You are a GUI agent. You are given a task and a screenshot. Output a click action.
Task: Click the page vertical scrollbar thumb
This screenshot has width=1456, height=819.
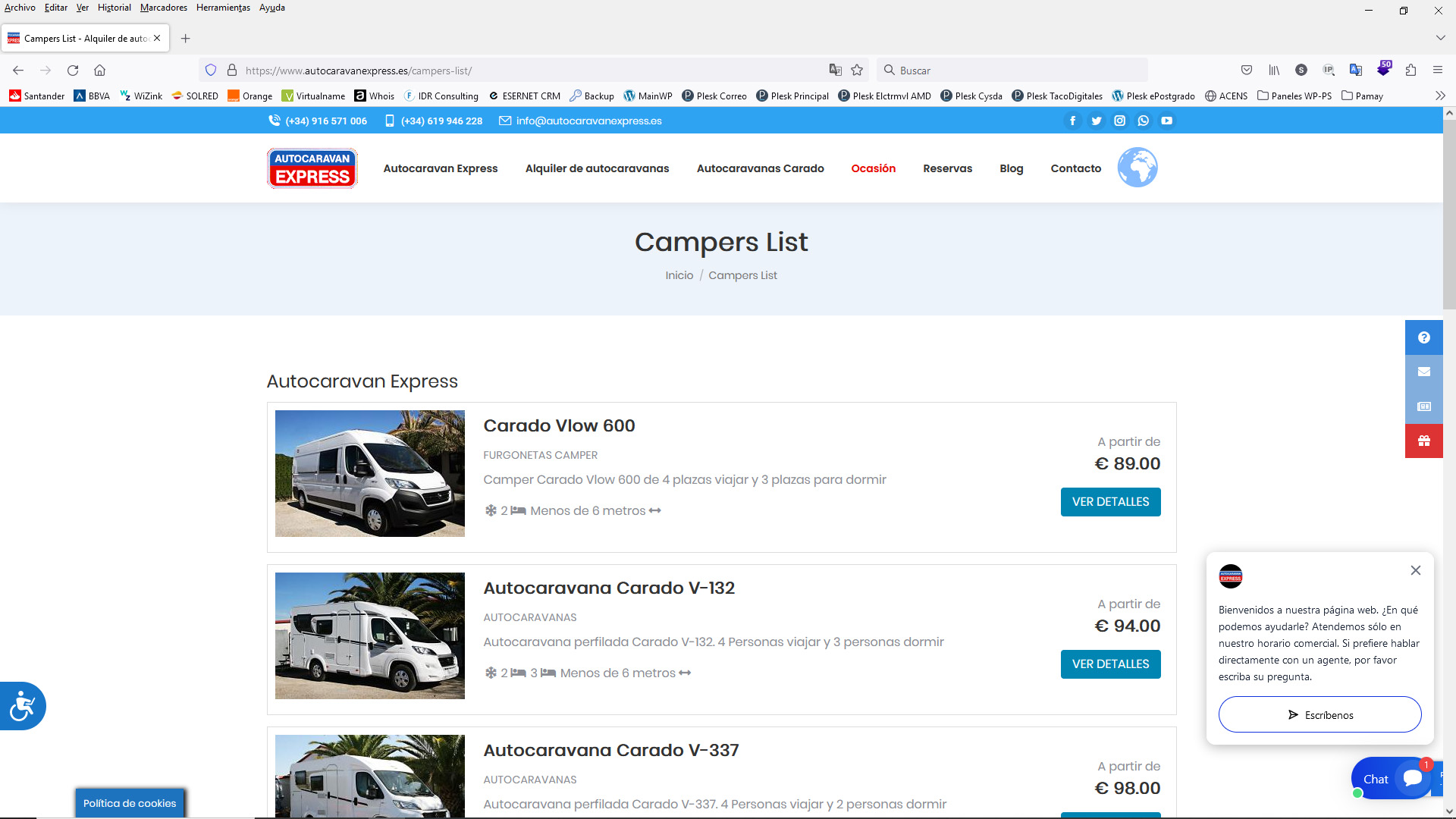(1449, 214)
